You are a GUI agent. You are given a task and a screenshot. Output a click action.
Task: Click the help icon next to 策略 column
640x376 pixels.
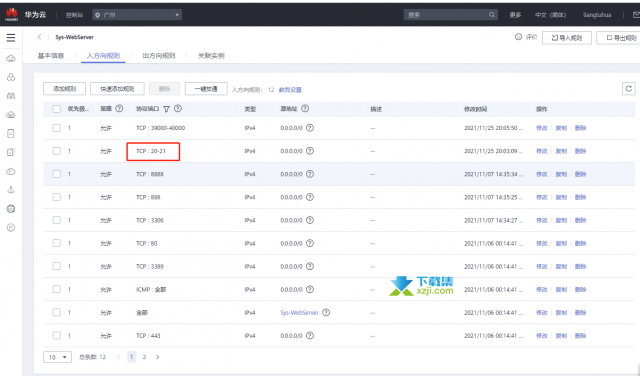119,109
